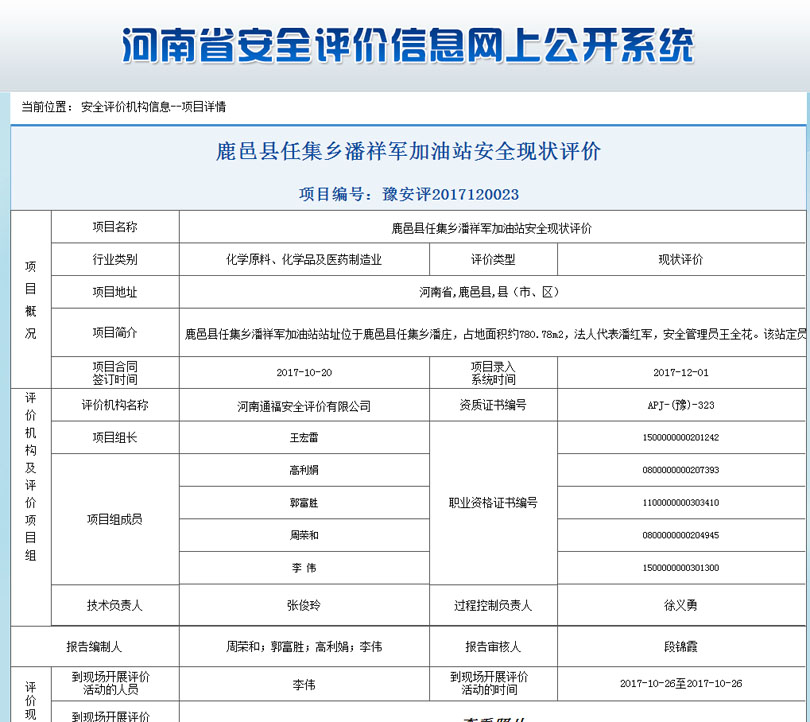Click the vertical 评价机构及评价项目组 section header
Viewport: 810px width, 722px height.
pyautogui.click(x=30, y=476)
